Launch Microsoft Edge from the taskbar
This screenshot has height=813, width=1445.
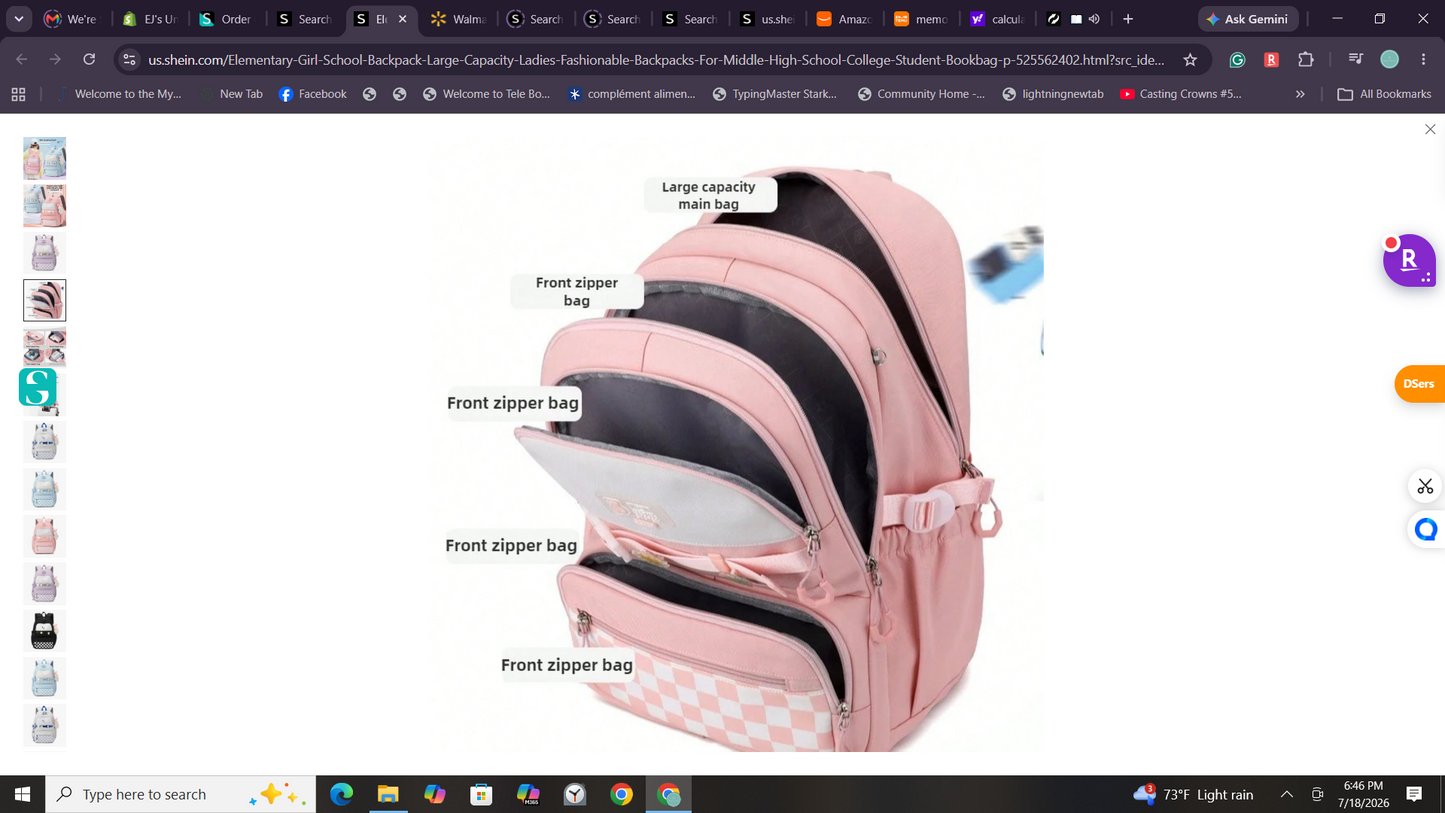point(342,794)
